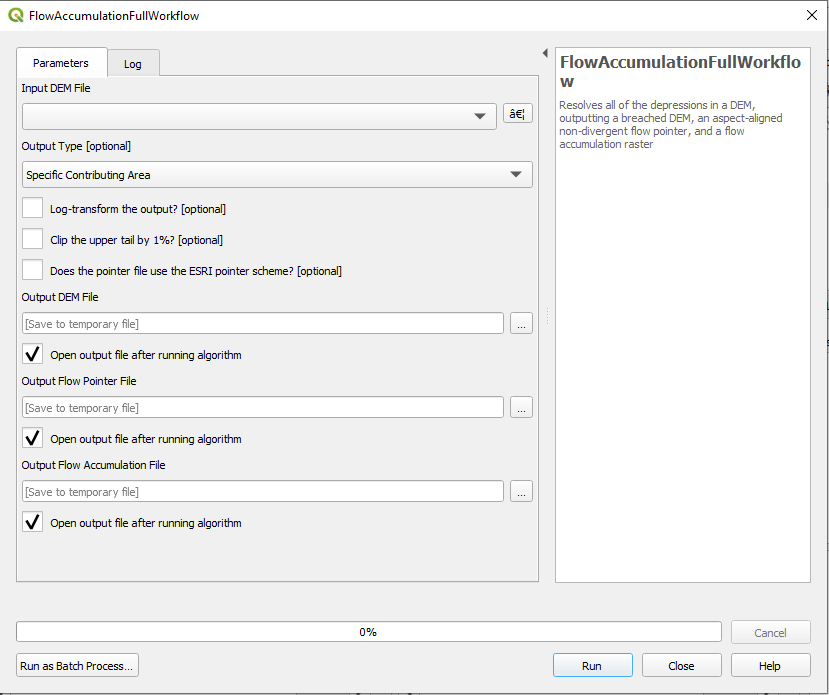Check the ESRI pointer scheme option

tap(33, 270)
